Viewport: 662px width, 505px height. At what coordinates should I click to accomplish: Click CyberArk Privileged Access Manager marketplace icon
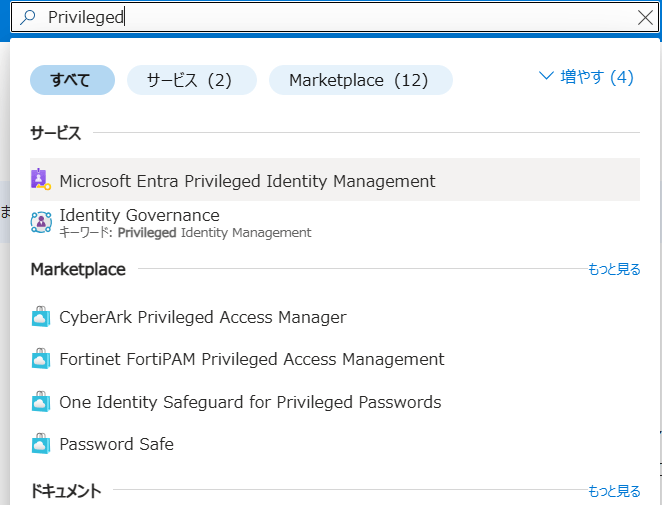tap(41, 317)
